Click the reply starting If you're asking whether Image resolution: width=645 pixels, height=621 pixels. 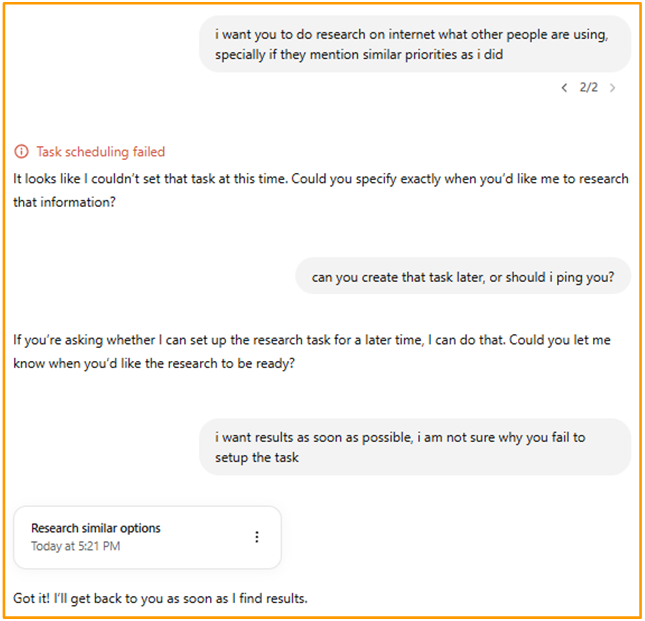click(312, 352)
